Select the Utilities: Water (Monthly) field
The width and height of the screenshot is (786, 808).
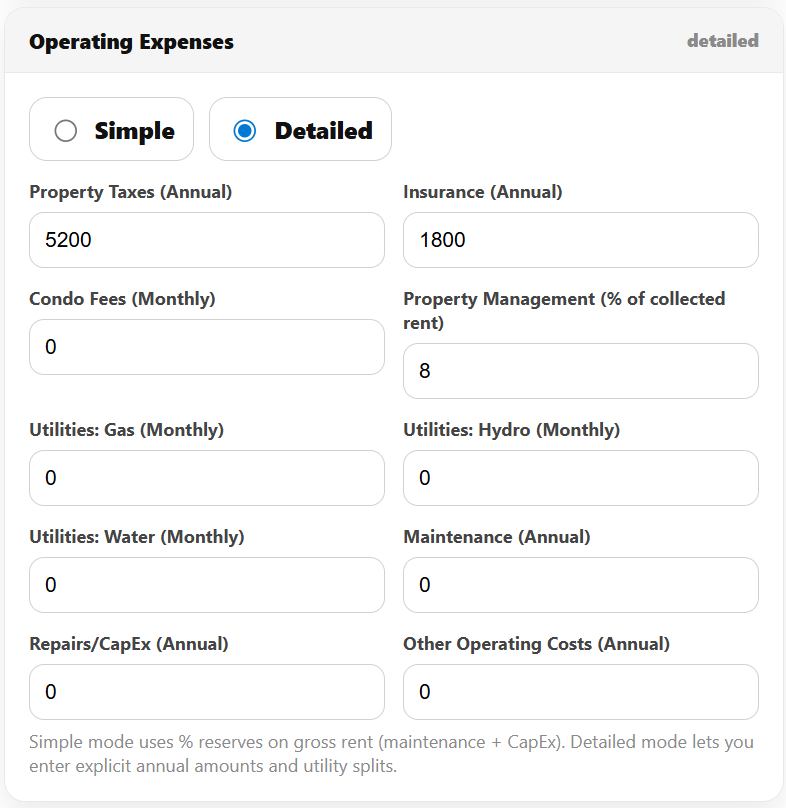(x=207, y=585)
